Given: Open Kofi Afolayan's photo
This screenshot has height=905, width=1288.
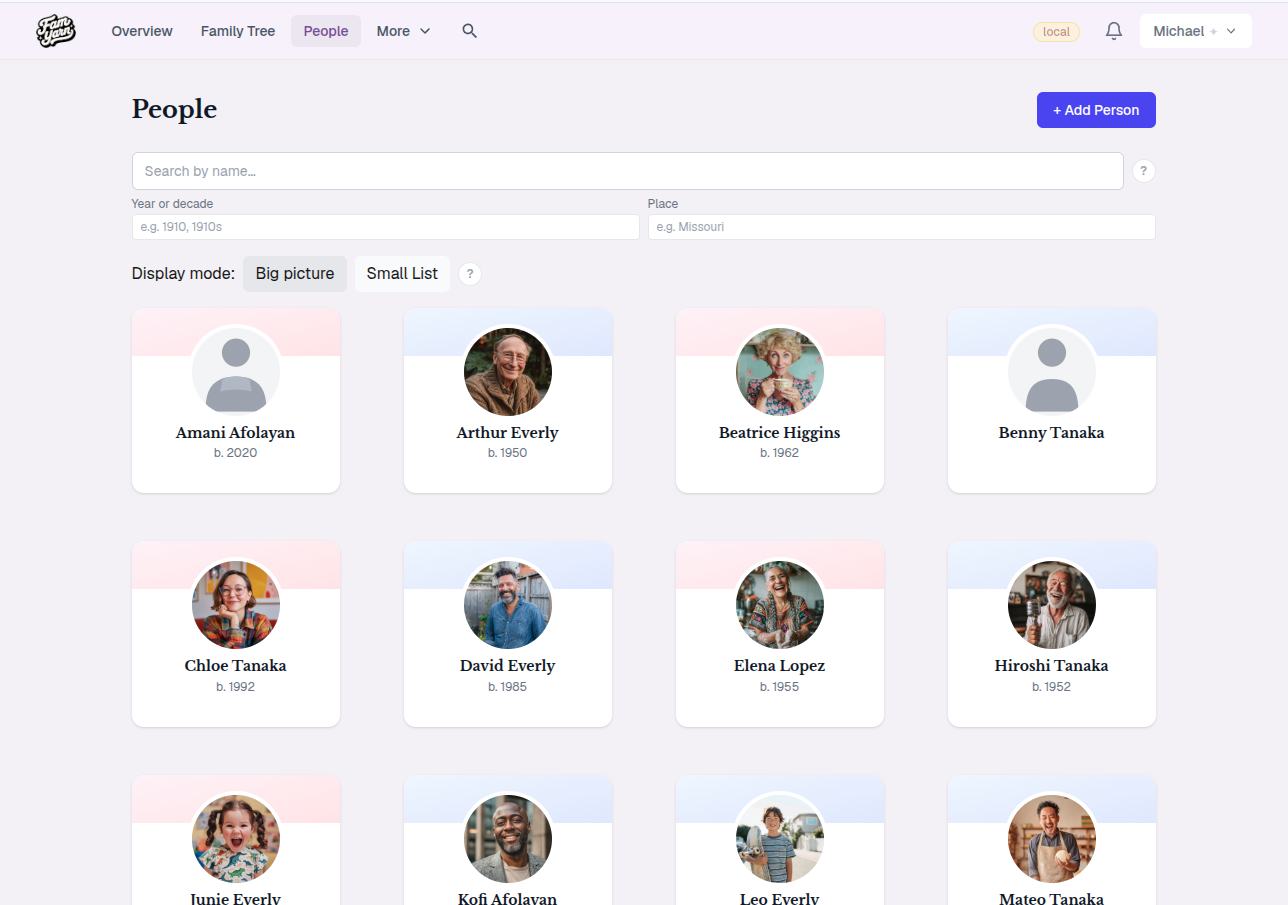Looking at the screenshot, I should (508, 838).
